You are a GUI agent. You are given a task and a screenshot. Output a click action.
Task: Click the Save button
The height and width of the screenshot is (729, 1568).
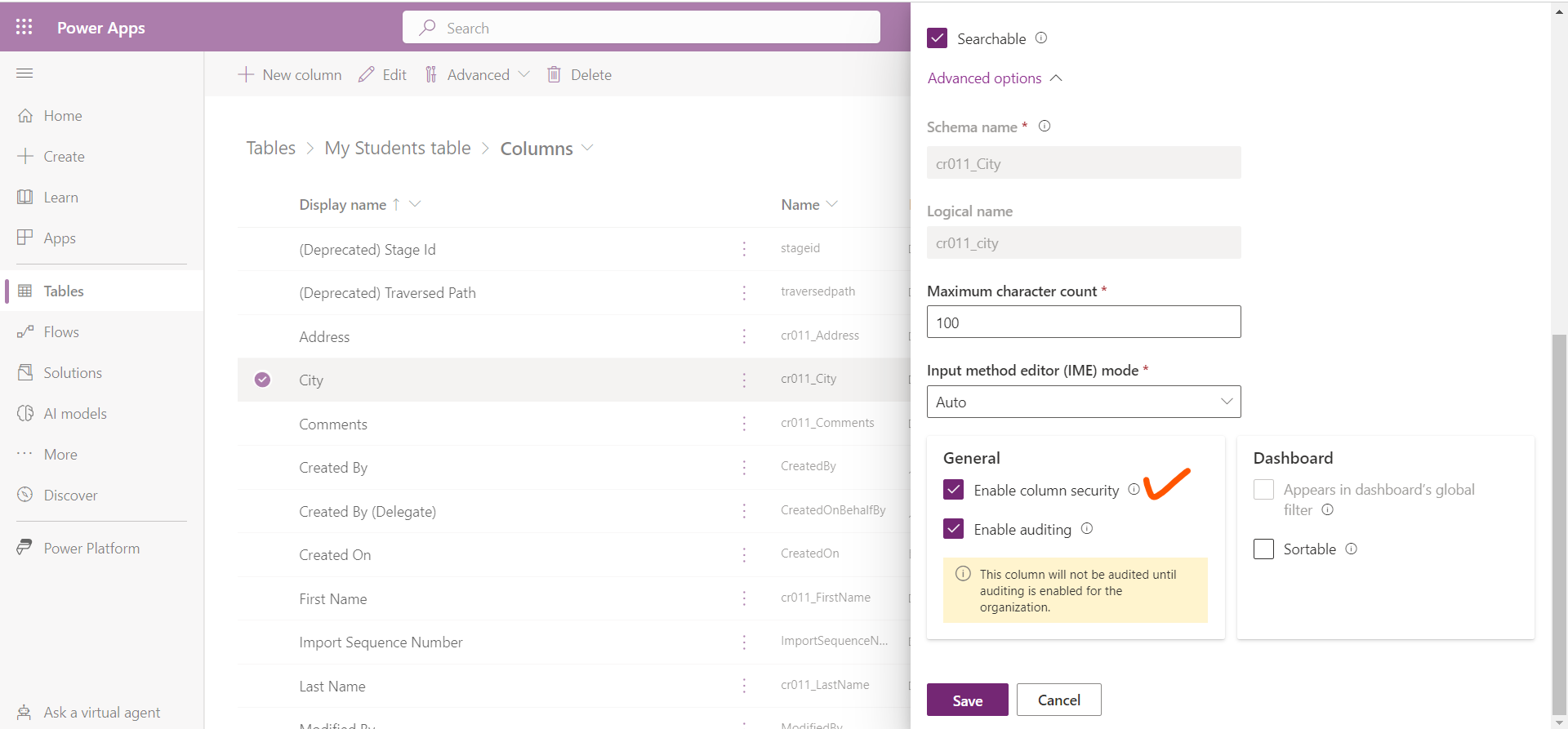tap(967, 700)
